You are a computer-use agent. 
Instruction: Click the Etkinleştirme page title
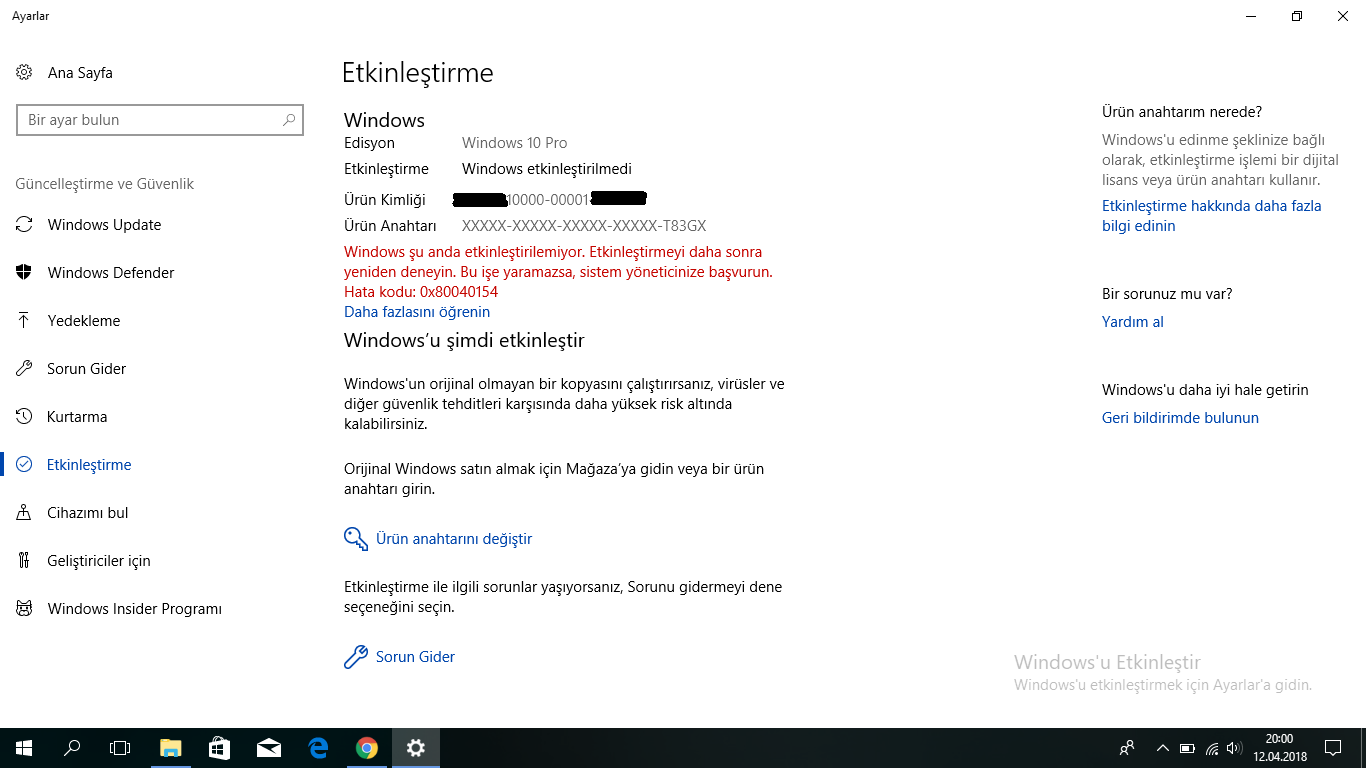coord(418,73)
